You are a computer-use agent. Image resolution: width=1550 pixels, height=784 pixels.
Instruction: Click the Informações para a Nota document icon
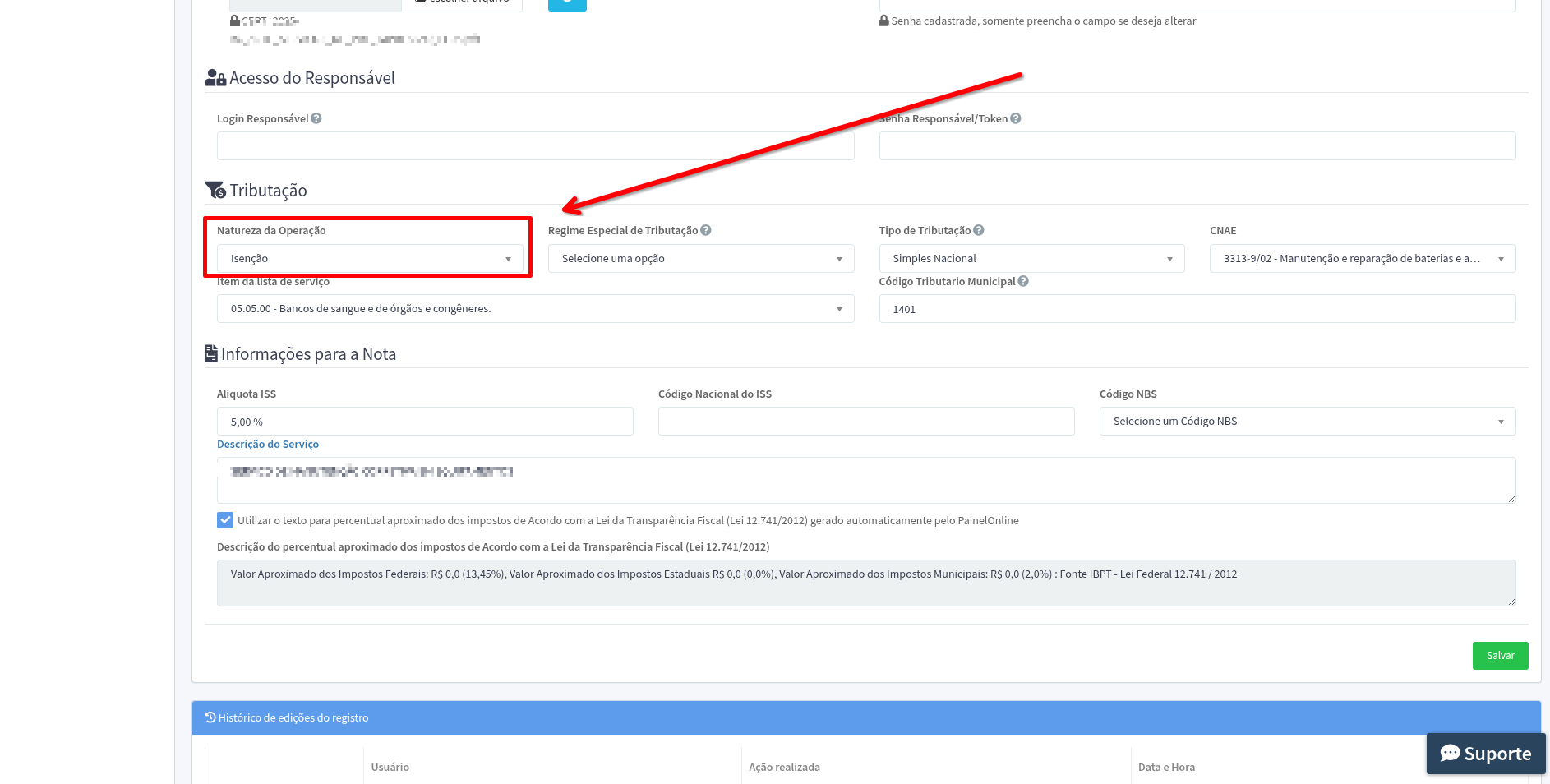(x=211, y=354)
